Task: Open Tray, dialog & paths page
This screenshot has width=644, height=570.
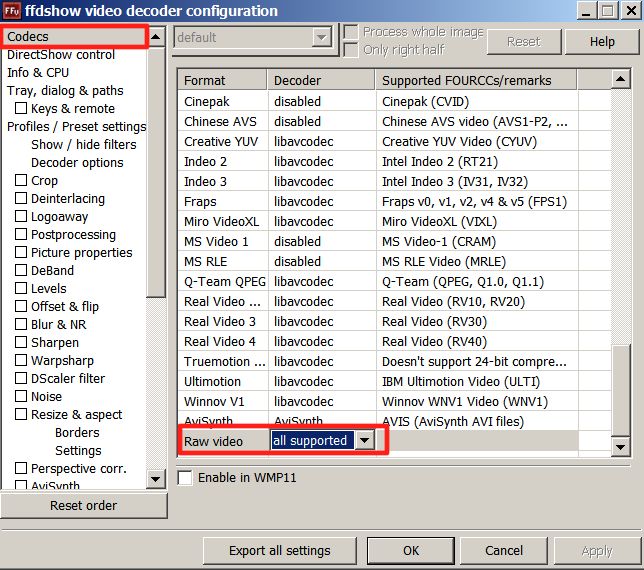Action: click(65, 91)
